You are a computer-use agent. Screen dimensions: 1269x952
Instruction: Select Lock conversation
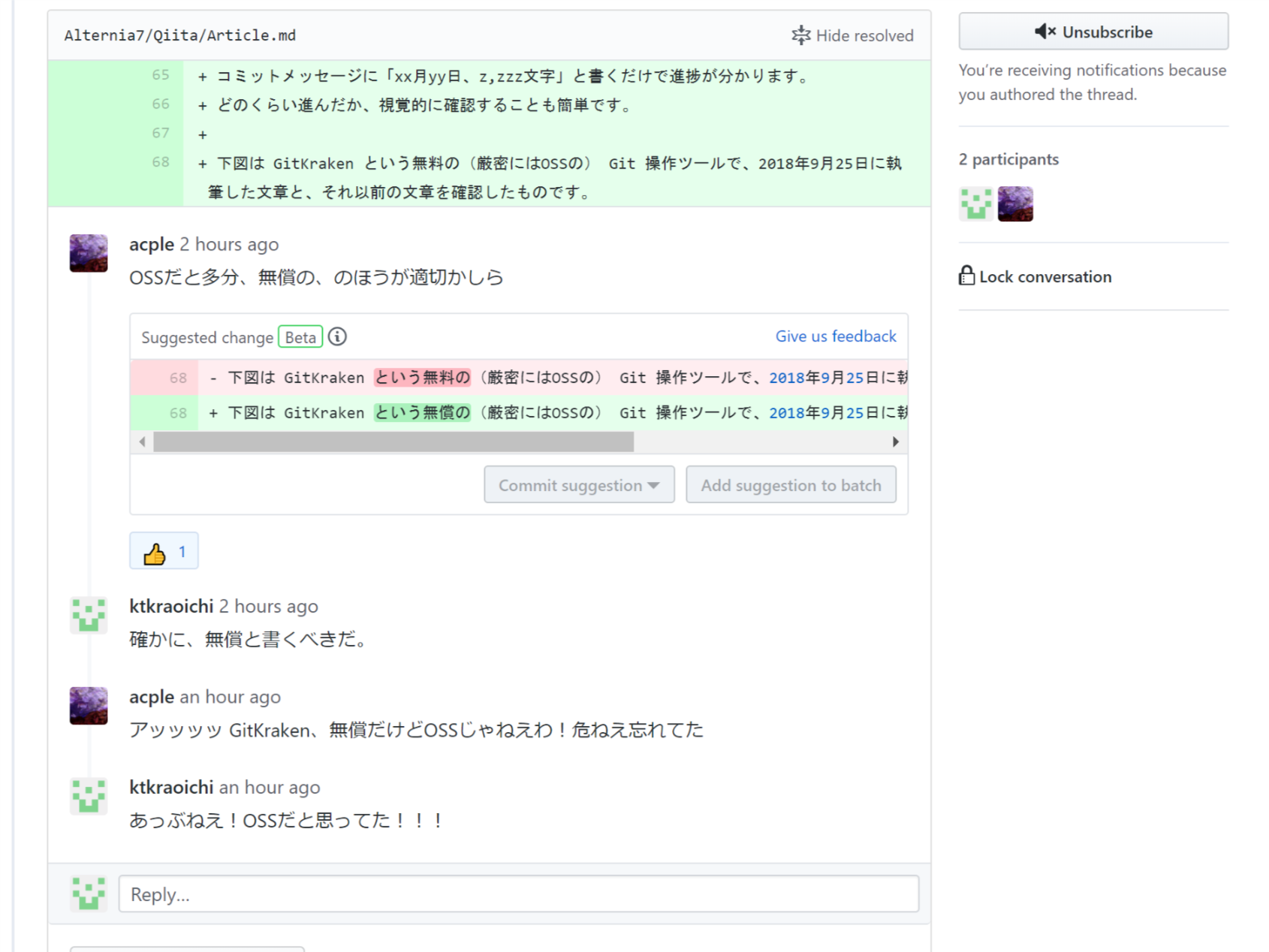1044,276
